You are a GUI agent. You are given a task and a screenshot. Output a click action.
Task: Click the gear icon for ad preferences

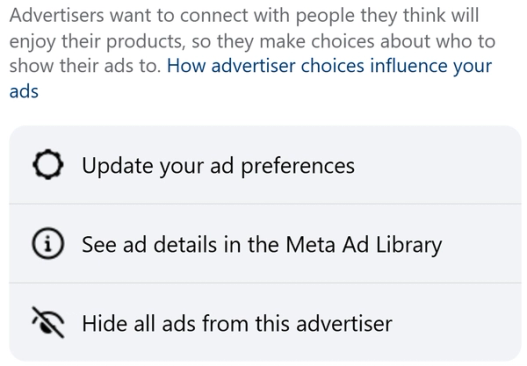coord(48,164)
